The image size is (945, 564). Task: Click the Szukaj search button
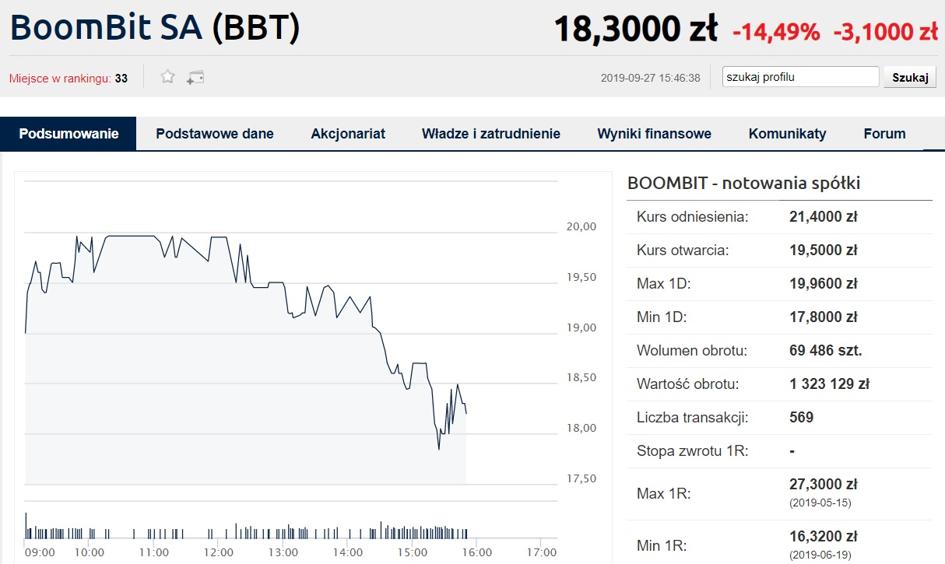click(910, 77)
